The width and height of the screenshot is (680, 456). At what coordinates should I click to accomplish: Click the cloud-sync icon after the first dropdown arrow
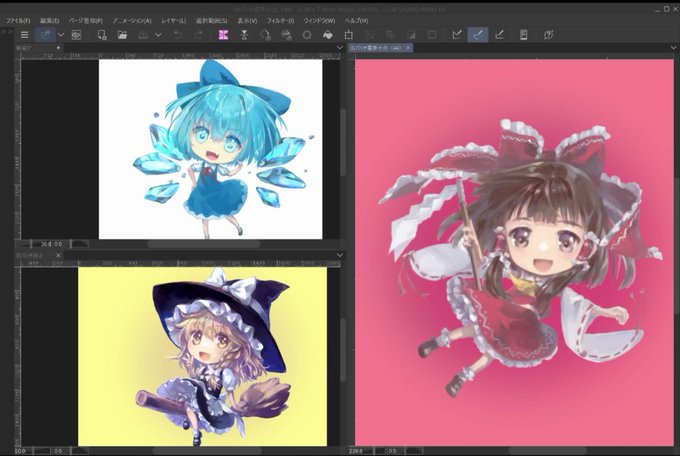tap(76, 35)
